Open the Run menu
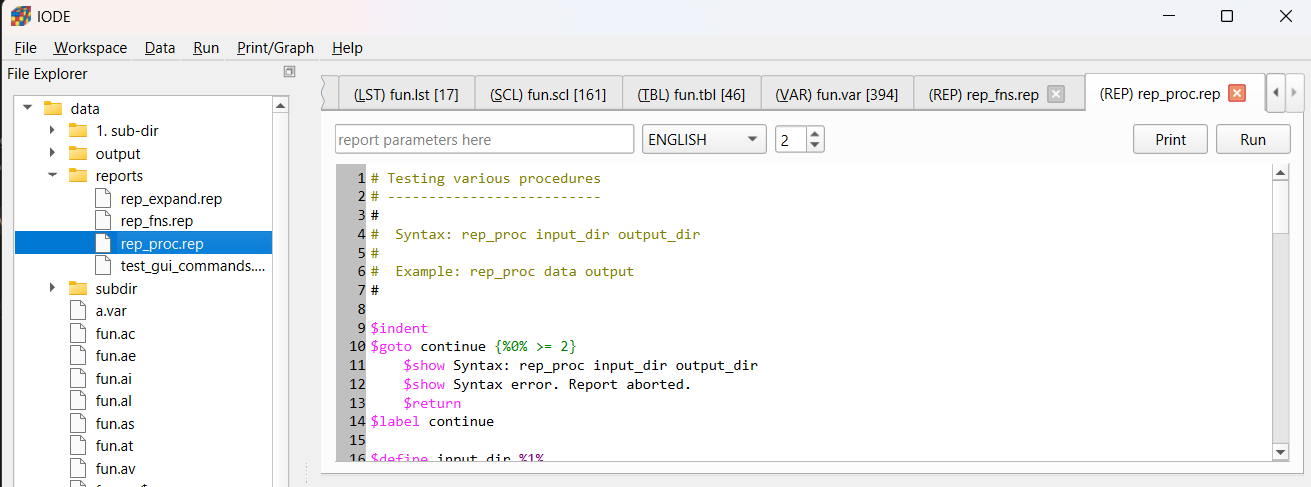1311x487 pixels. 206,48
